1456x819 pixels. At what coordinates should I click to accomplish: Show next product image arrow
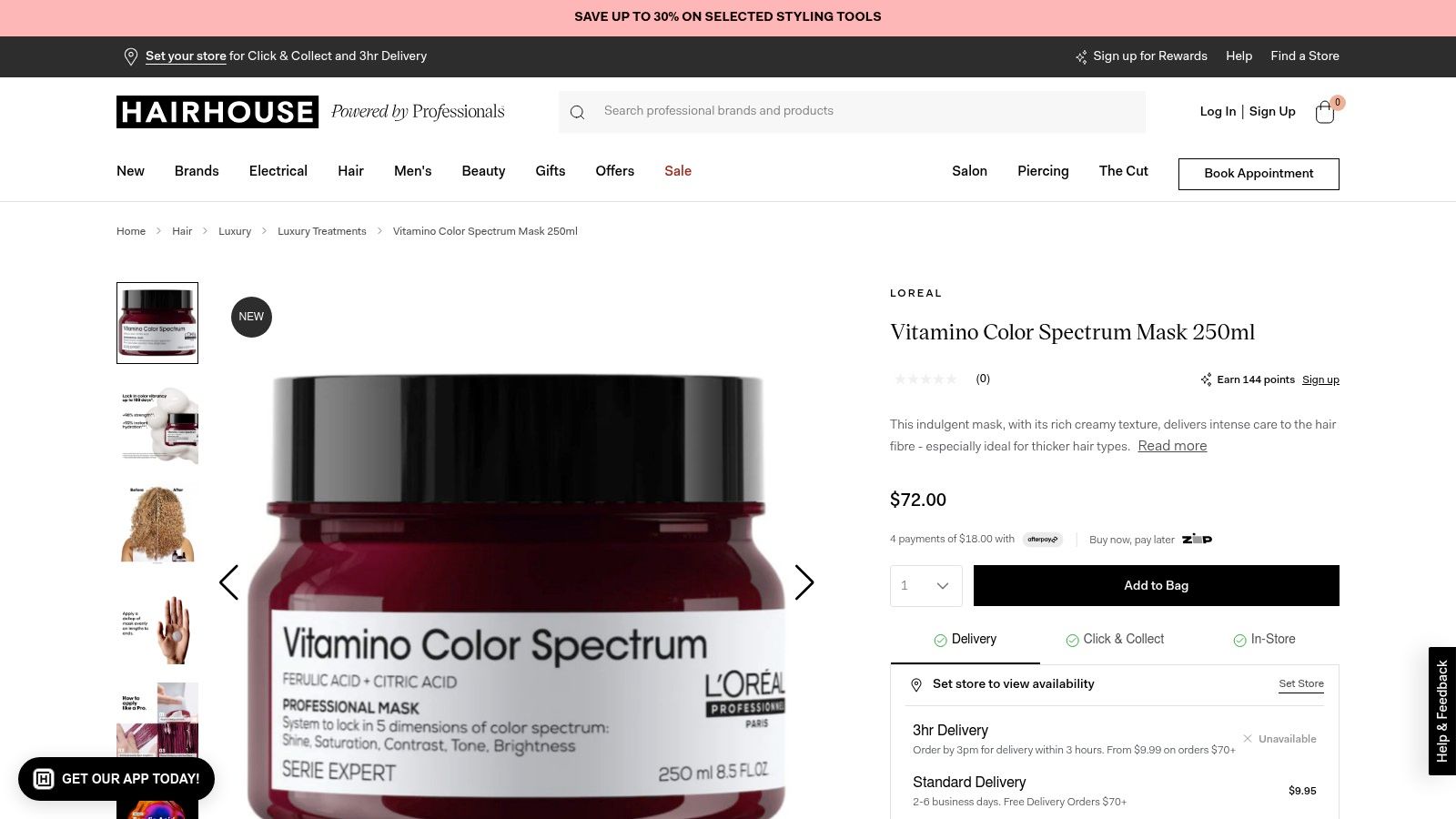(804, 582)
